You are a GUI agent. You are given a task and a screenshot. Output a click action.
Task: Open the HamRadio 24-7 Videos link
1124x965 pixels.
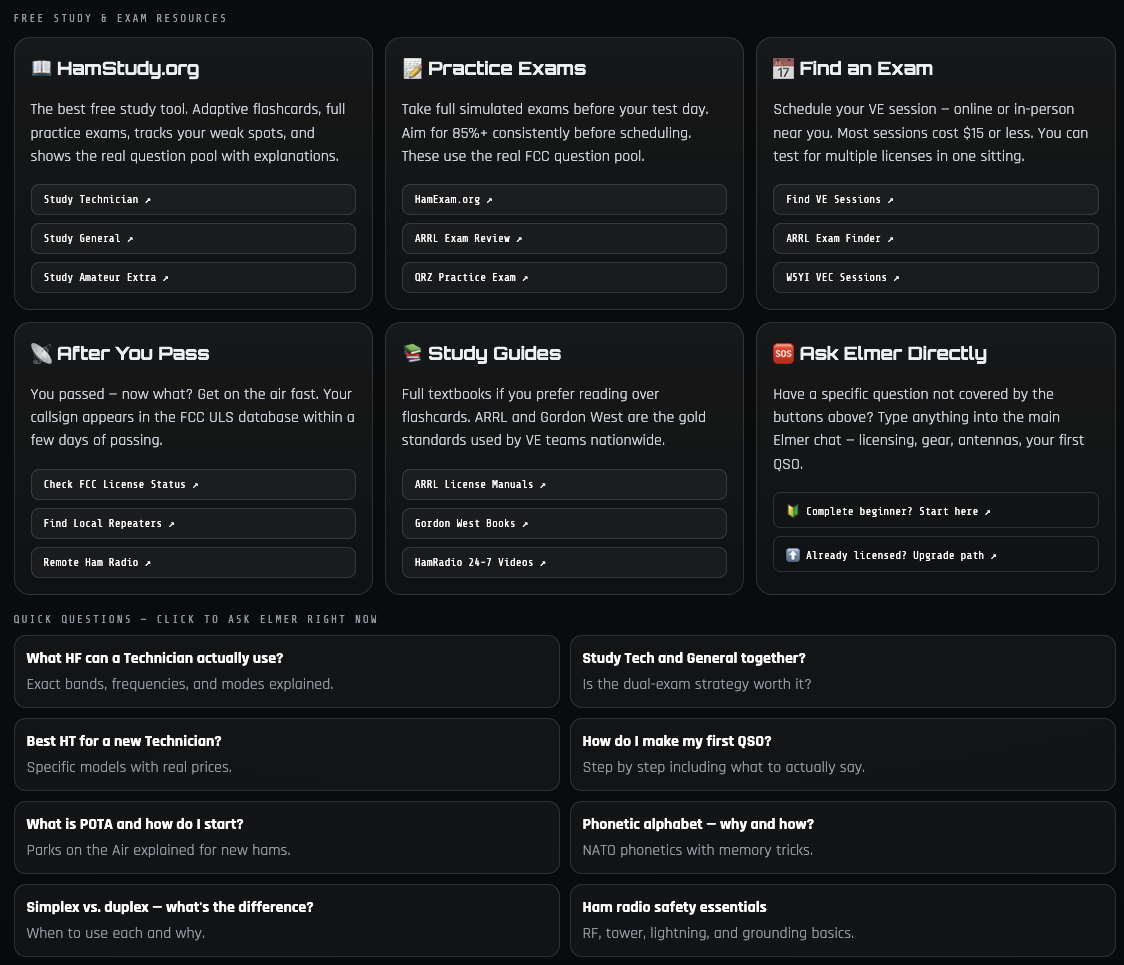coord(564,563)
